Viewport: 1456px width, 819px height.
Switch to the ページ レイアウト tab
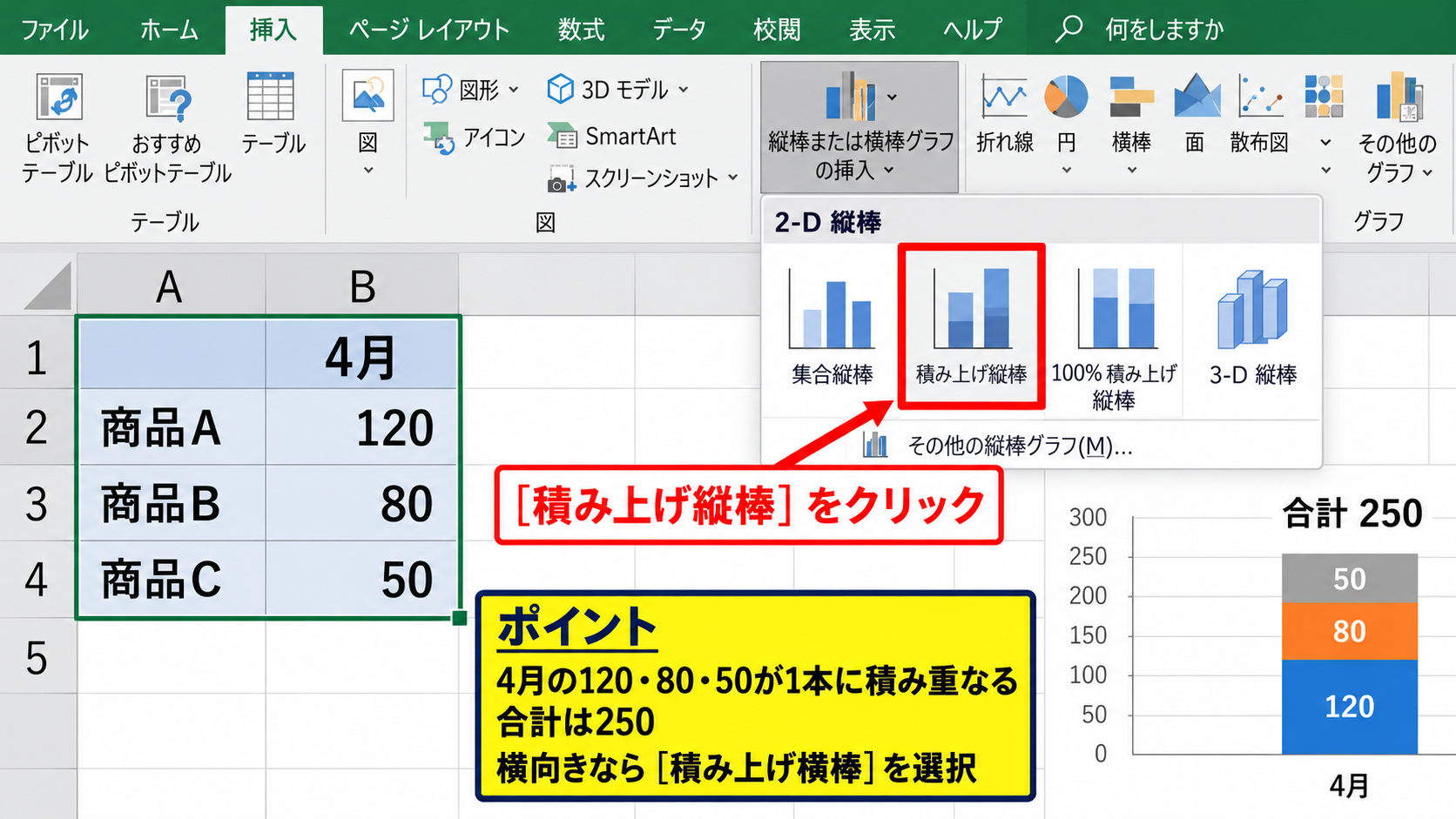(x=429, y=30)
